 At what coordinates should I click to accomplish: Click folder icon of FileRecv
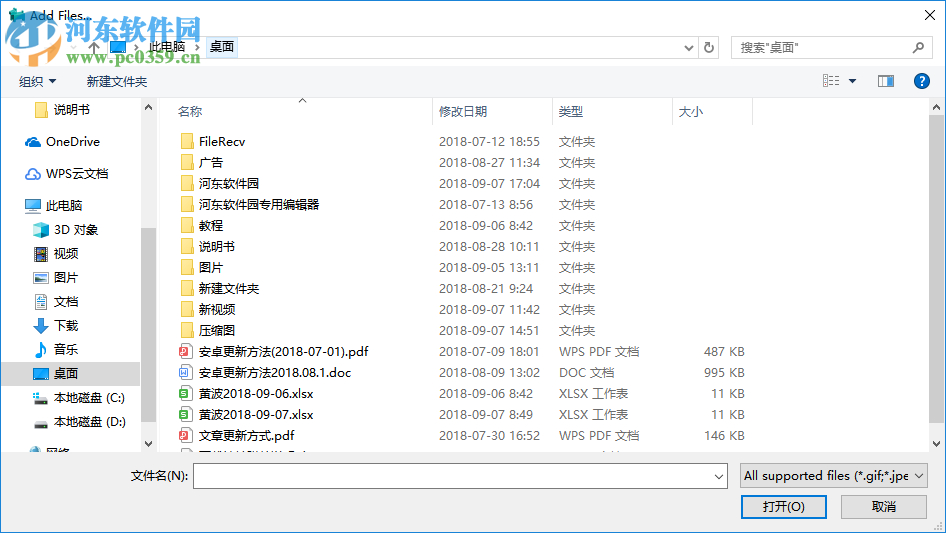187,141
